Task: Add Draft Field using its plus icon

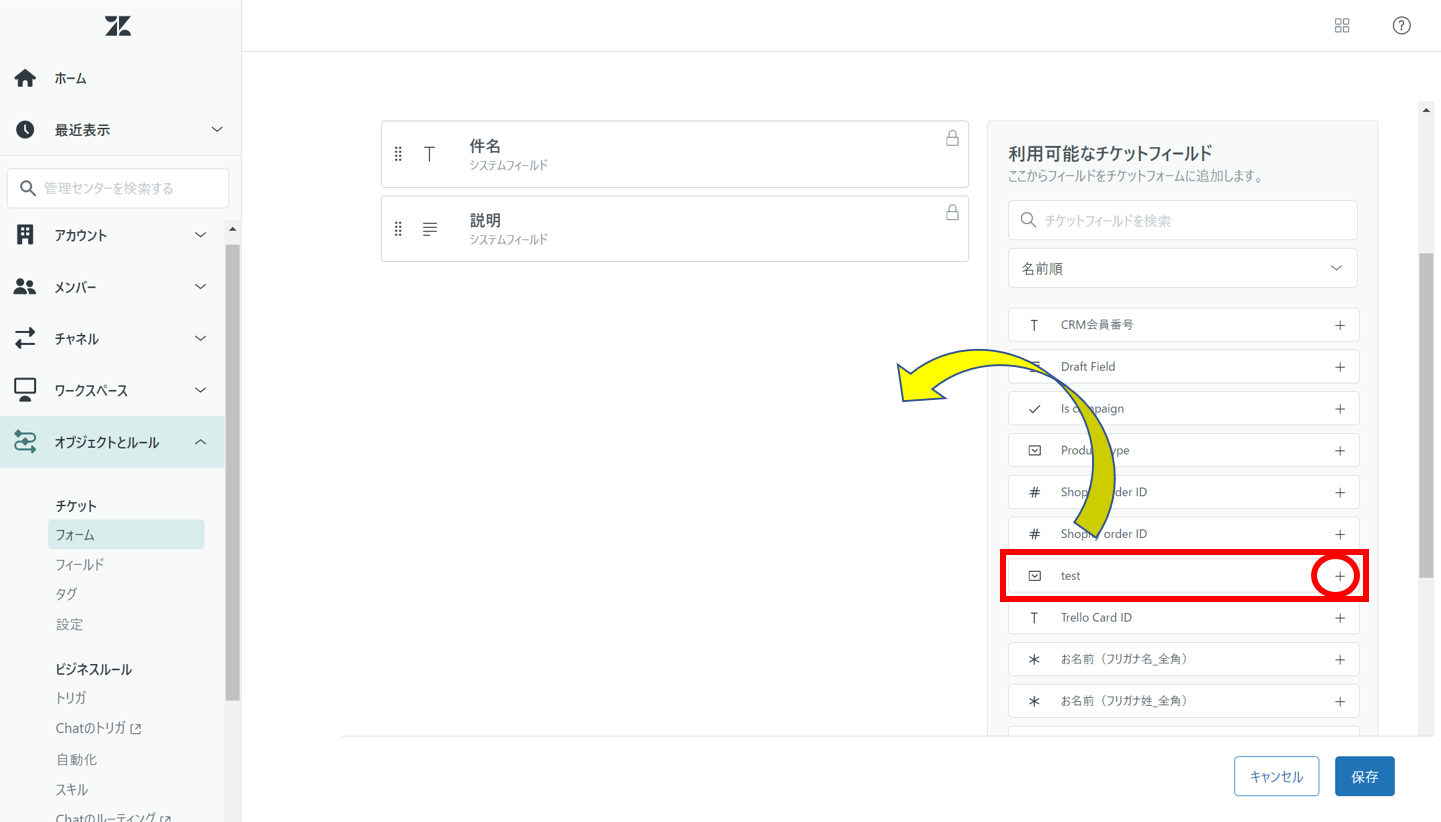Action: (1340, 367)
